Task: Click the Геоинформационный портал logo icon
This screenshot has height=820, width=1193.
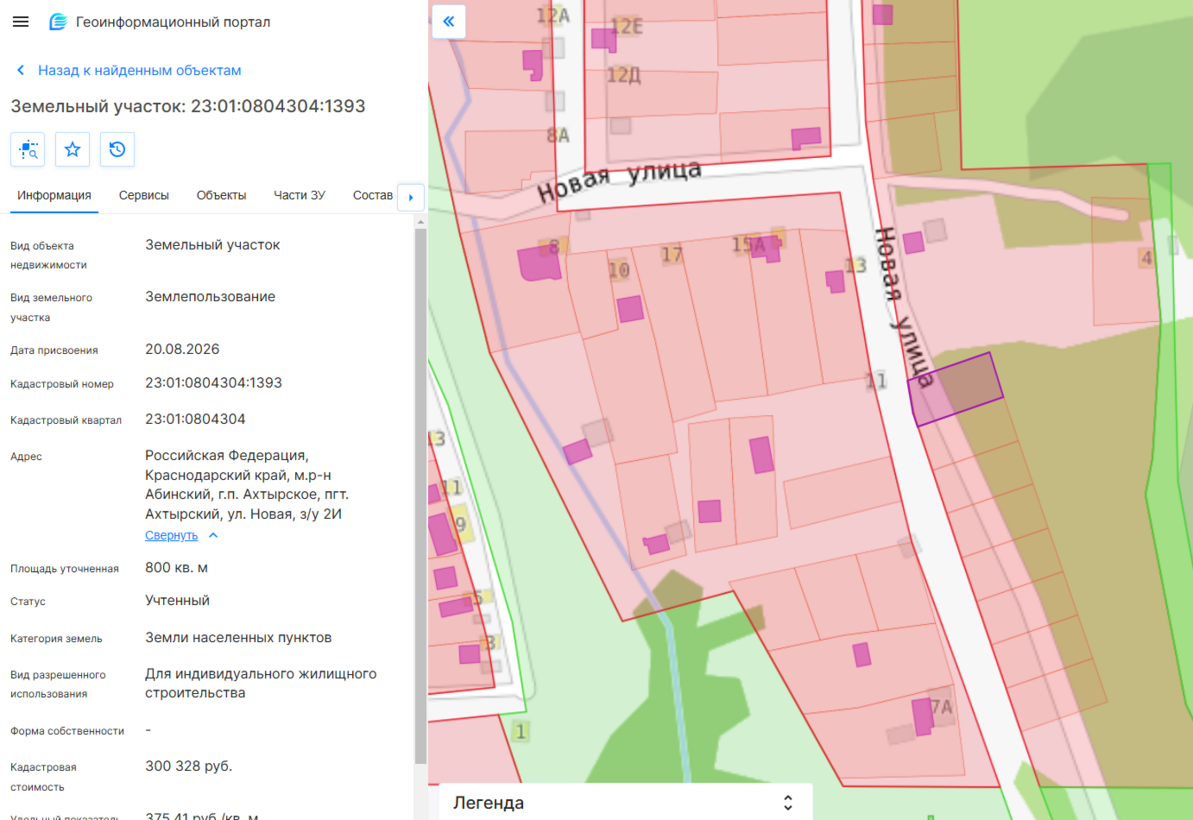Action: pyautogui.click(x=58, y=22)
